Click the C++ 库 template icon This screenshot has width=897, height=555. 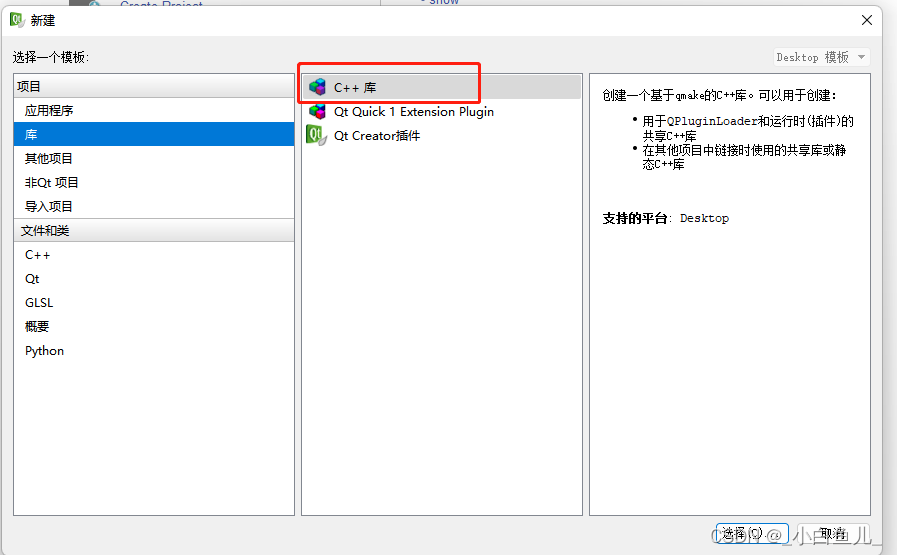tap(317, 87)
